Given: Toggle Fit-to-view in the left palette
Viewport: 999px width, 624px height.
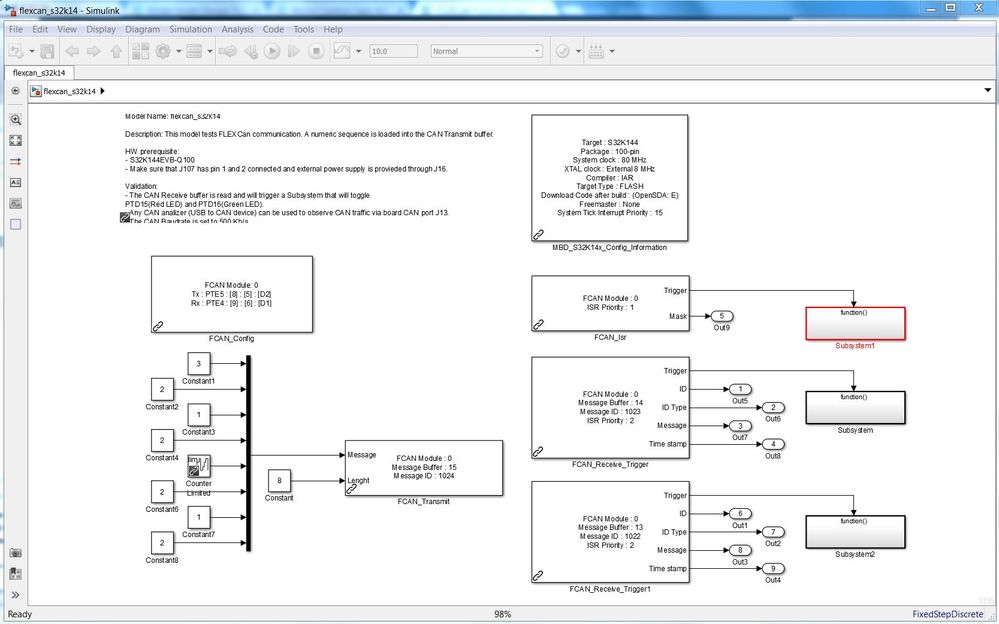Looking at the screenshot, I should (x=15, y=140).
